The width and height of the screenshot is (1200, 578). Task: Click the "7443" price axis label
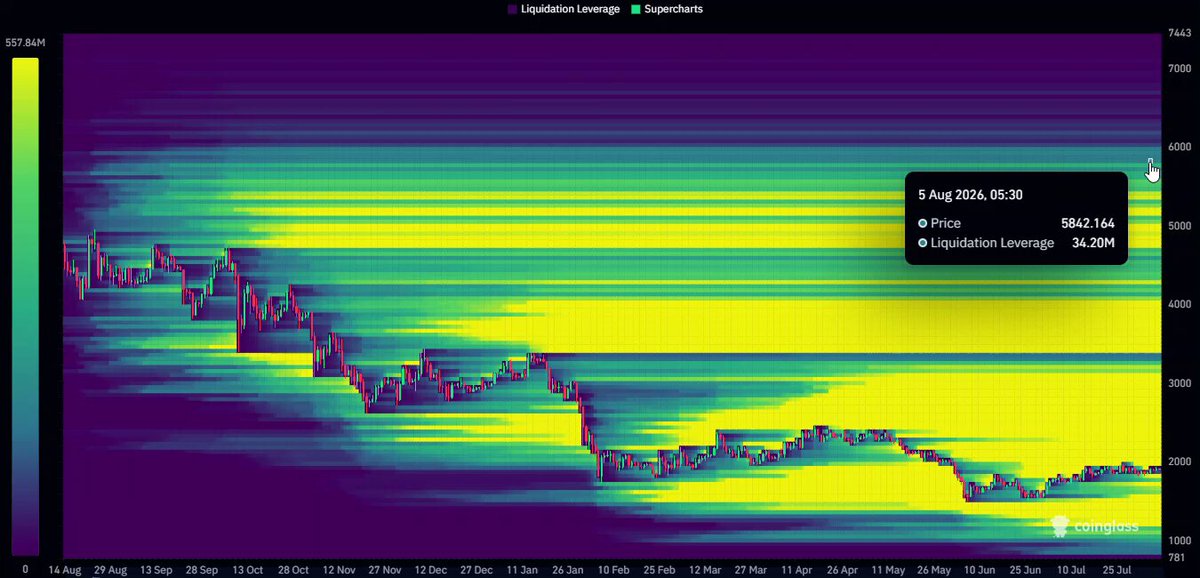[1180, 35]
